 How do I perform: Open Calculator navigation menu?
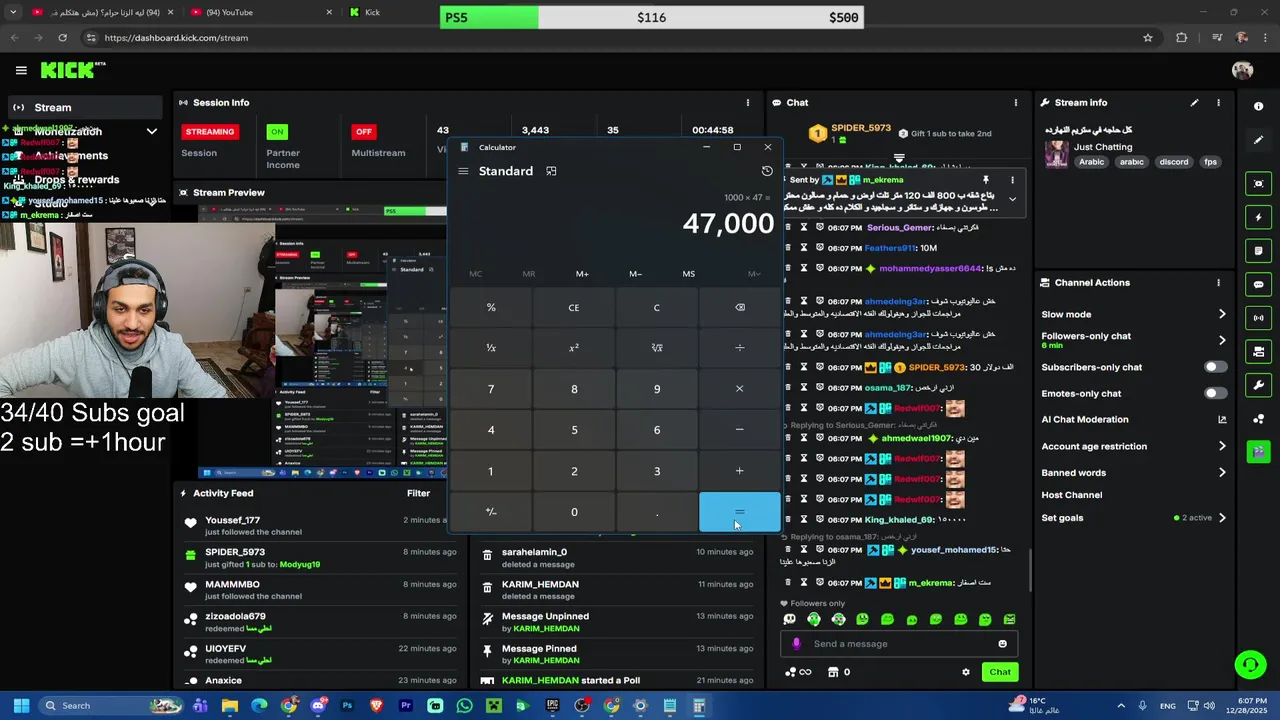463,171
